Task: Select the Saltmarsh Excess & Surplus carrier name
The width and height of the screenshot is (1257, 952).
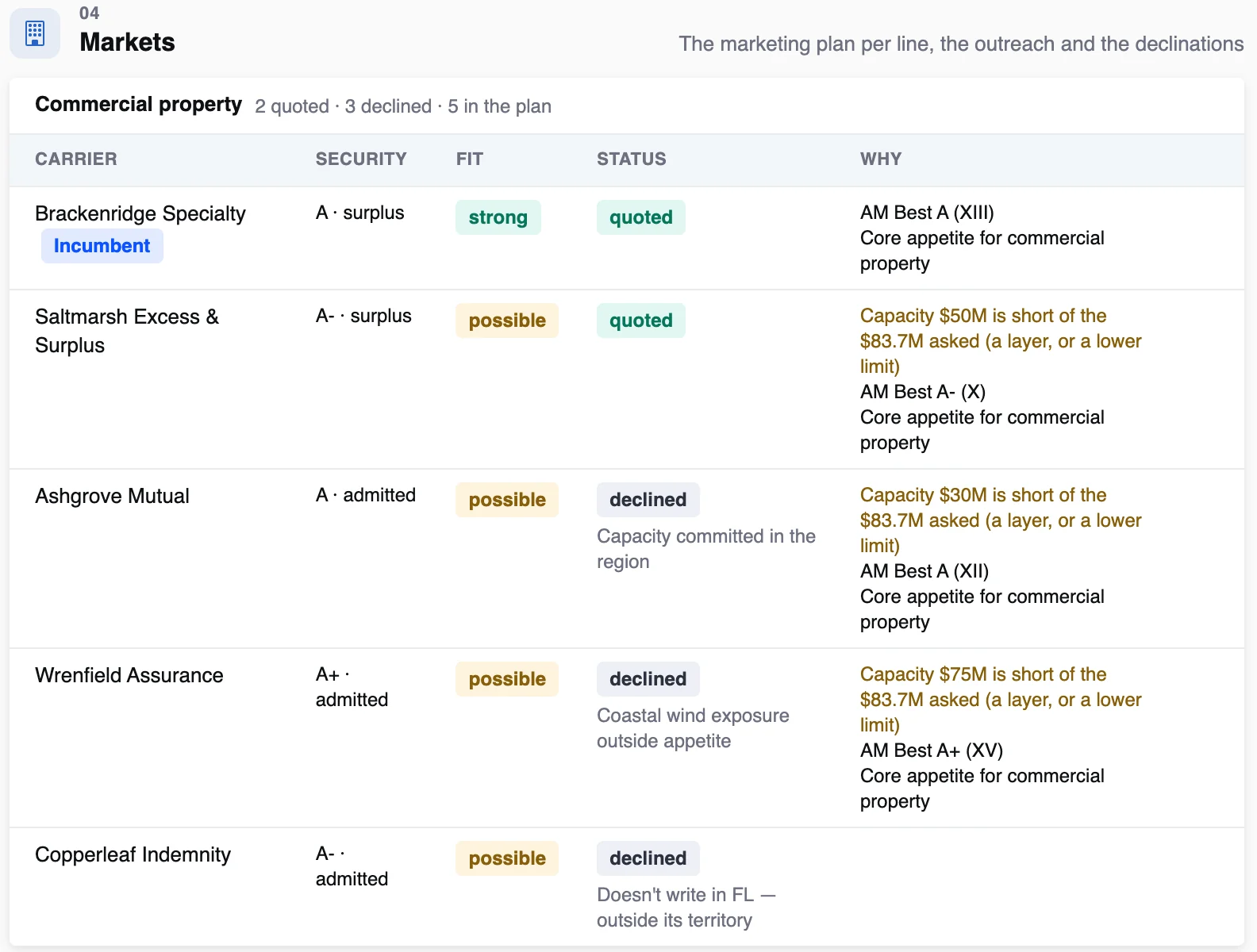Action: [x=127, y=331]
